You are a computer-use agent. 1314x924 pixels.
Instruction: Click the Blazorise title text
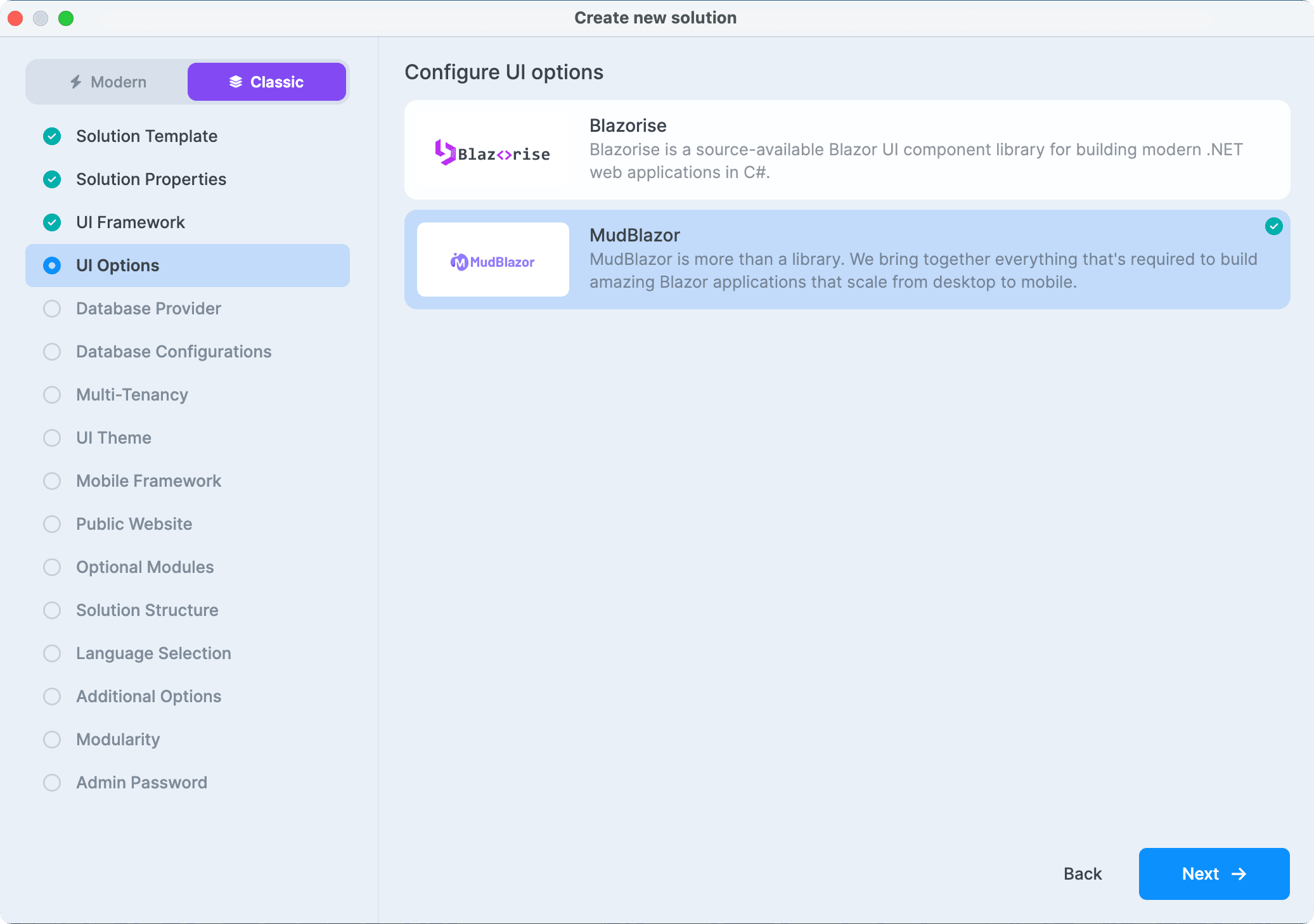pyautogui.click(x=628, y=125)
